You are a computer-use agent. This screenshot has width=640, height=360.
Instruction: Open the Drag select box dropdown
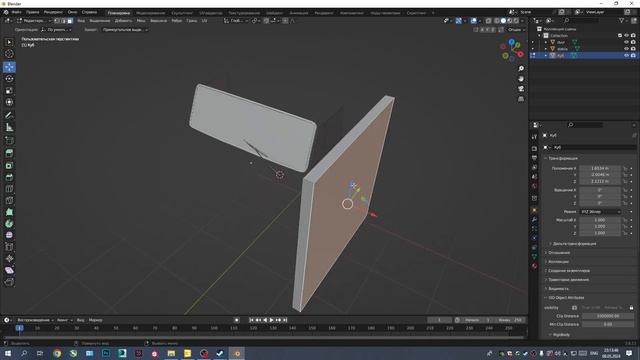[x=124, y=30]
